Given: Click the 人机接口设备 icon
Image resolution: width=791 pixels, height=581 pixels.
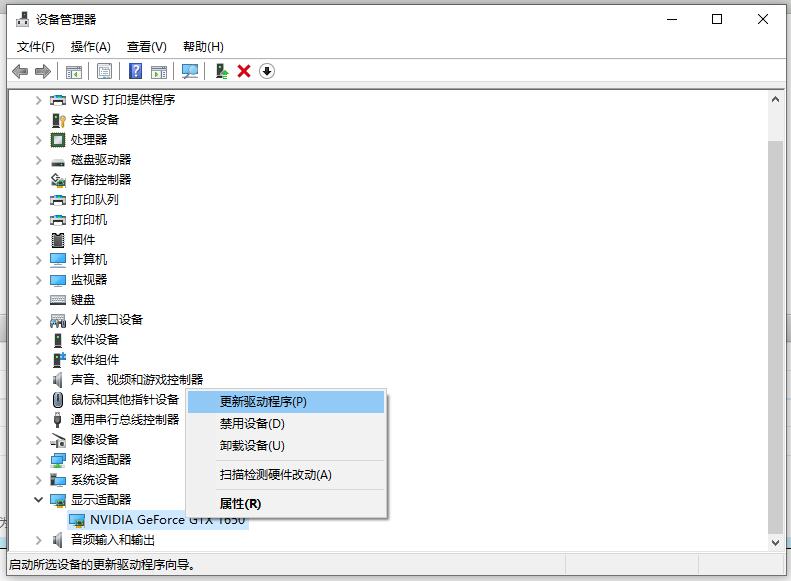Looking at the screenshot, I should coord(58,320).
